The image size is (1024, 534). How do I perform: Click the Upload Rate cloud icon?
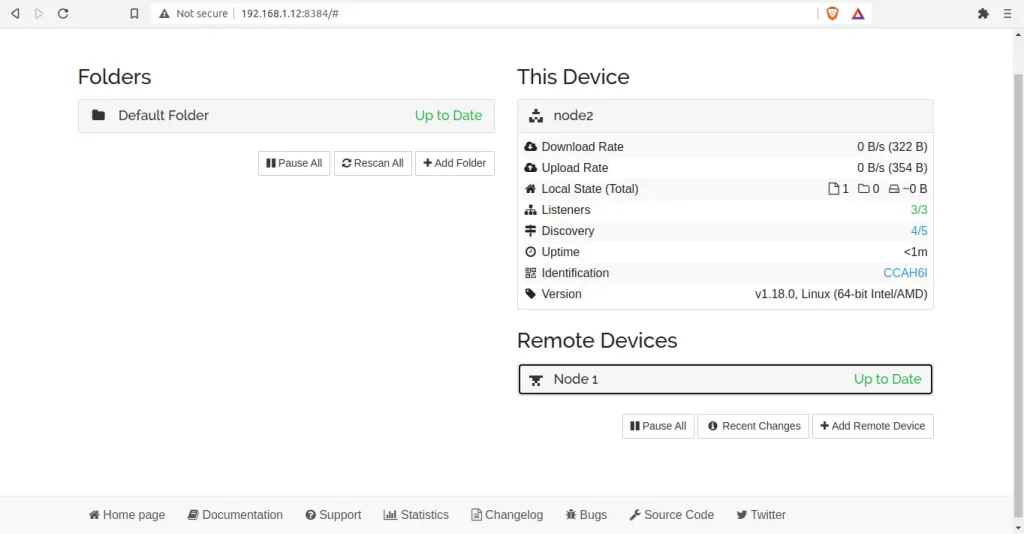[x=530, y=168]
